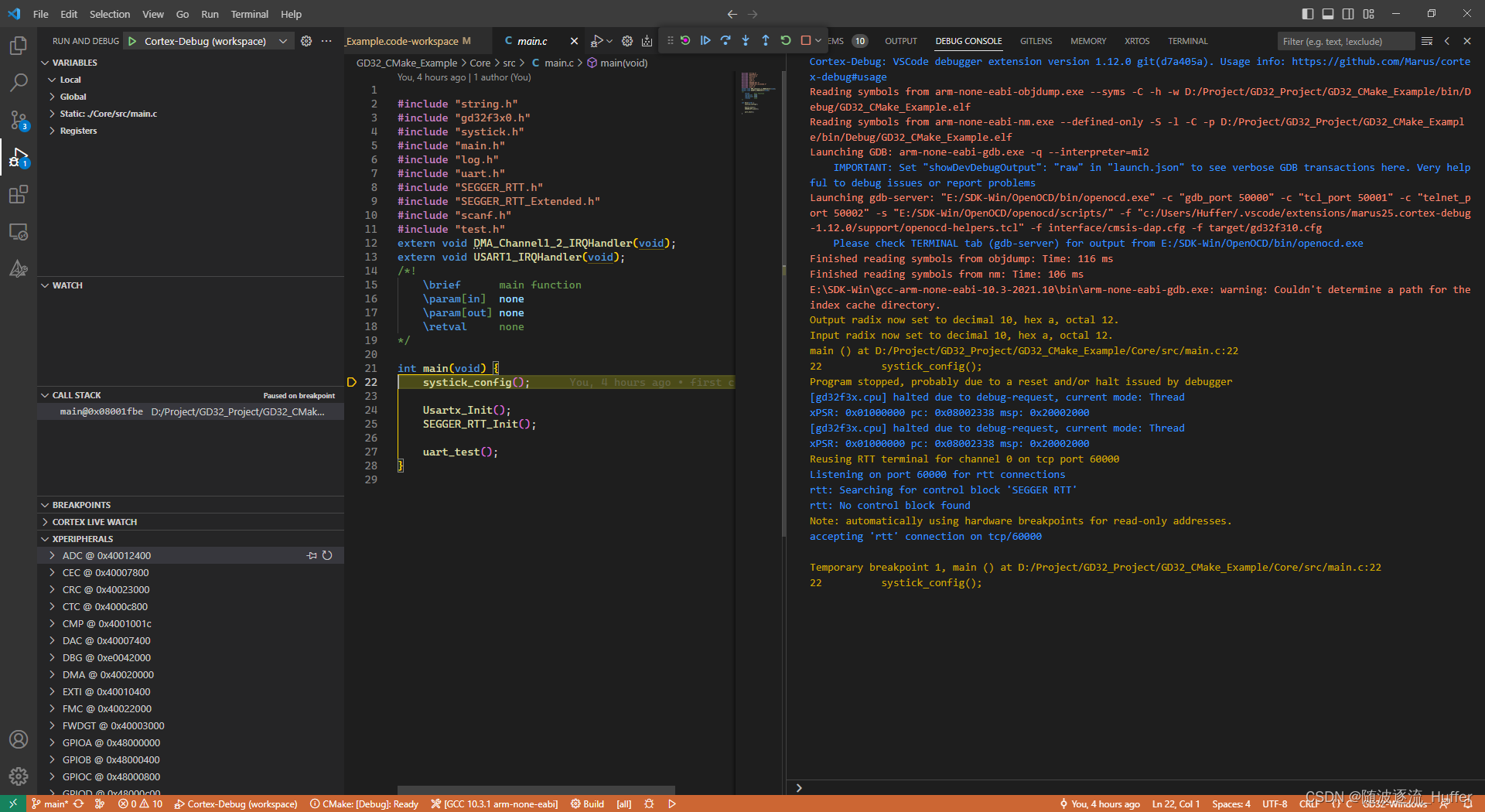Step over the current line
Screen dimensions: 1485x812
click(x=725, y=41)
